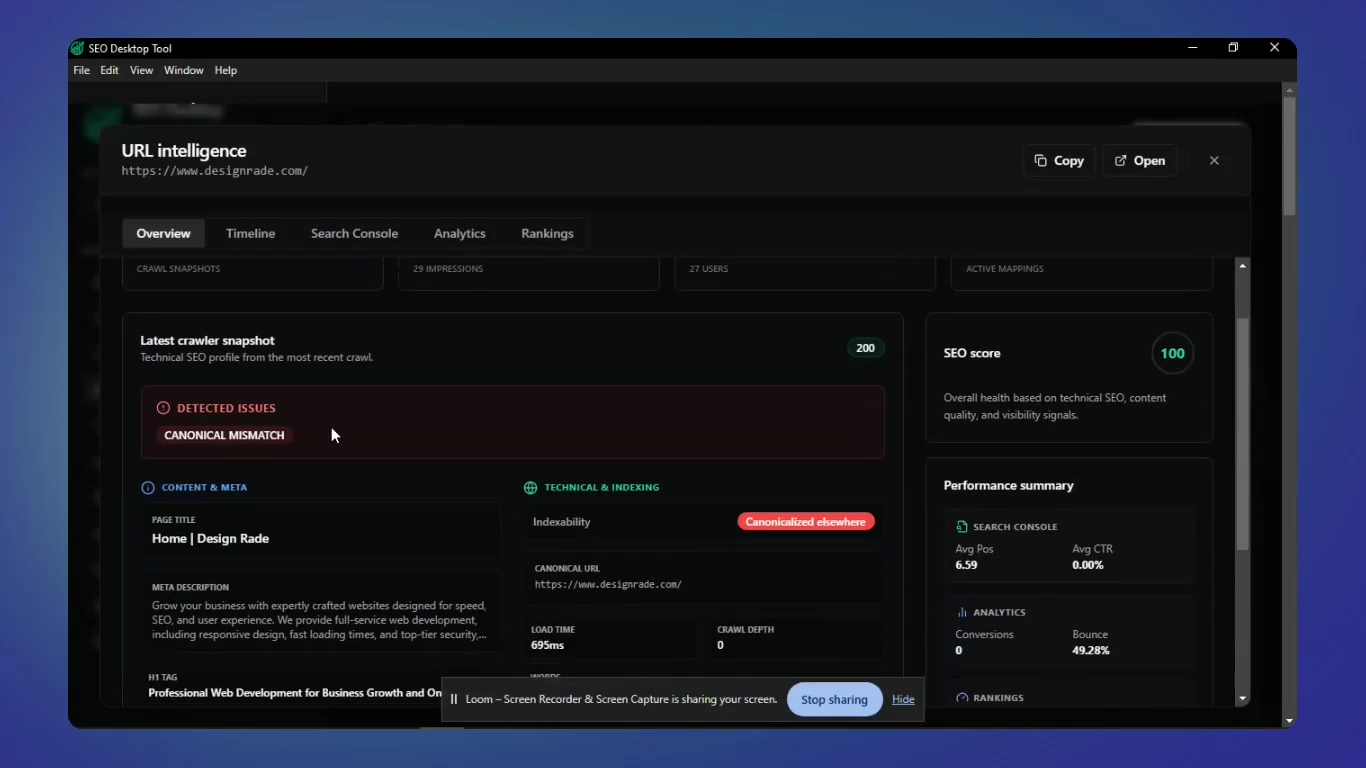Viewport: 1366px width, 768px height.
Task: Click the external-link icon in the Open button
Action: (1121, 161)
